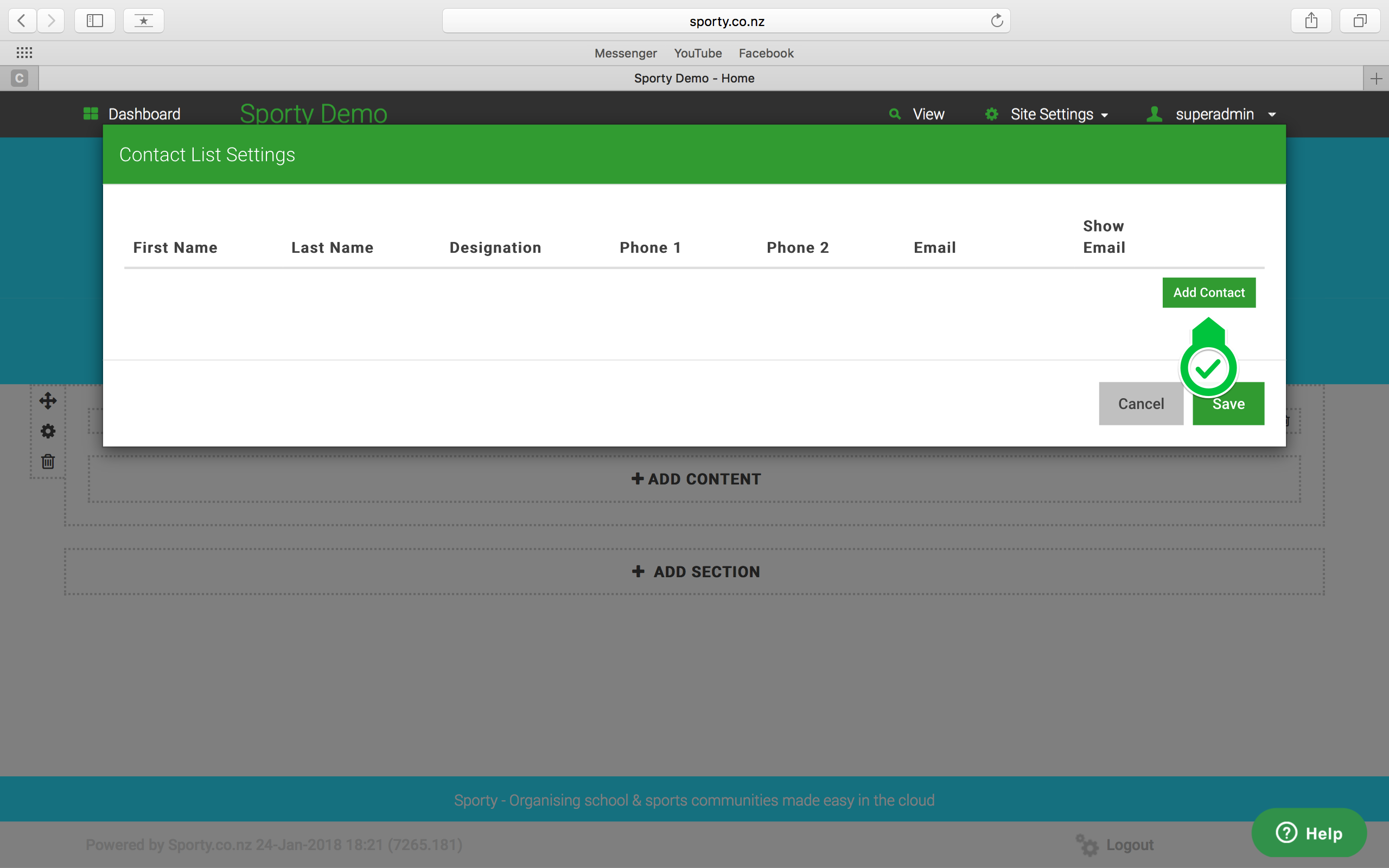Open section settings gear icon
This screenshot has width=1389, height=868.
pos(48,431)
